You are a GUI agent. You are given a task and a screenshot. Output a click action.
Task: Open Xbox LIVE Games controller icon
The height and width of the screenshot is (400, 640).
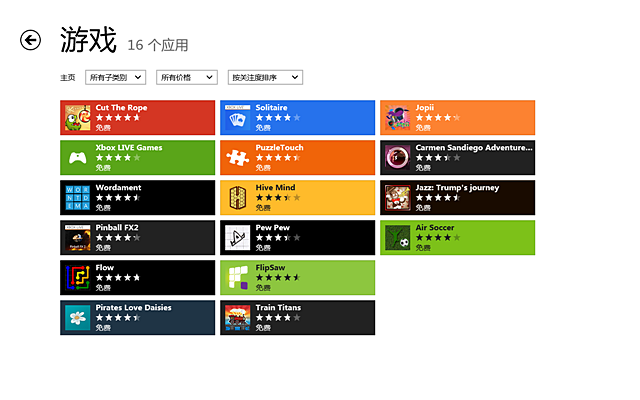click(x=78, y=158)
